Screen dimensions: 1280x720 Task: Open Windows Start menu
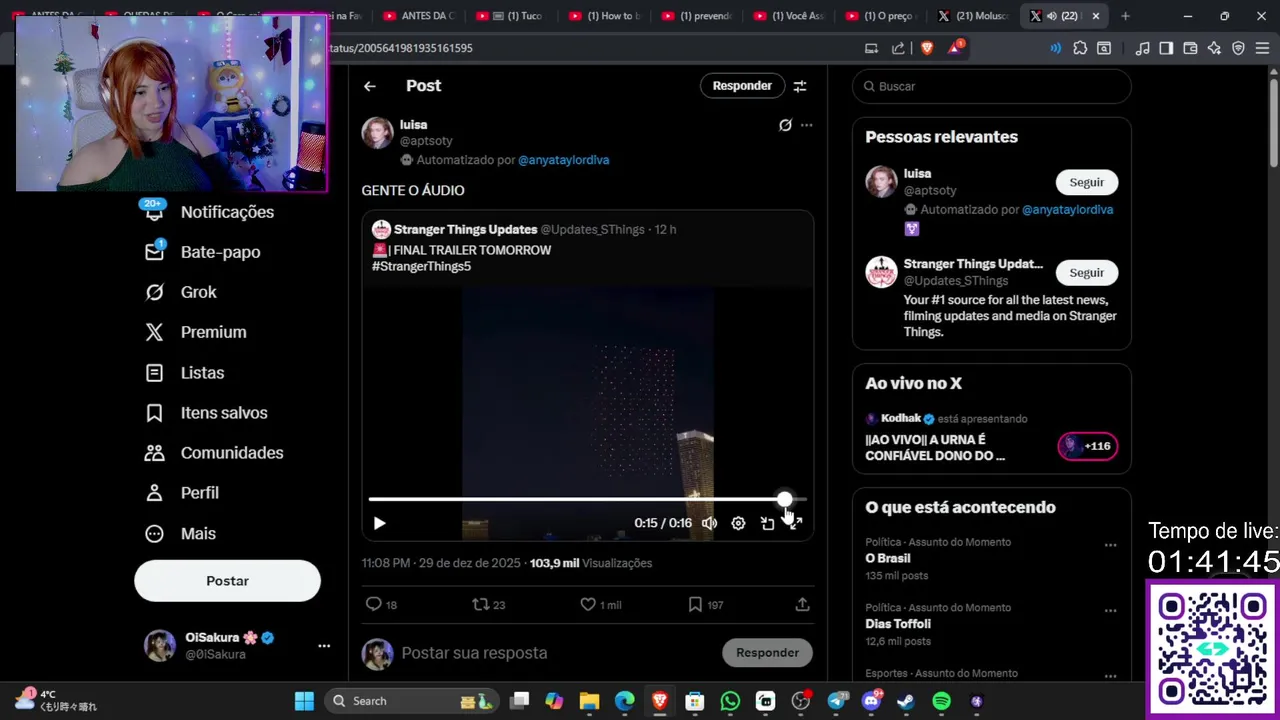pos(304,701)
